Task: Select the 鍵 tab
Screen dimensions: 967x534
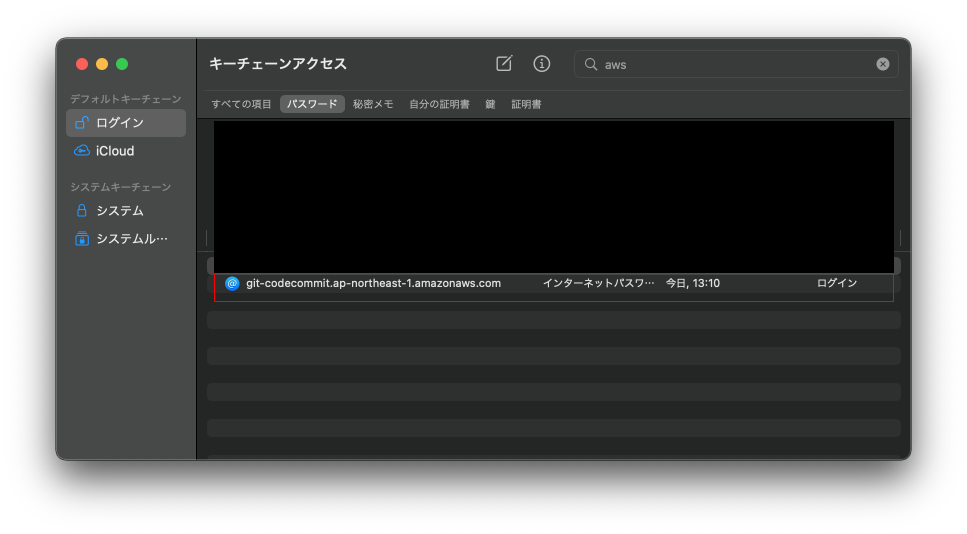Action: tap(490, 104)
